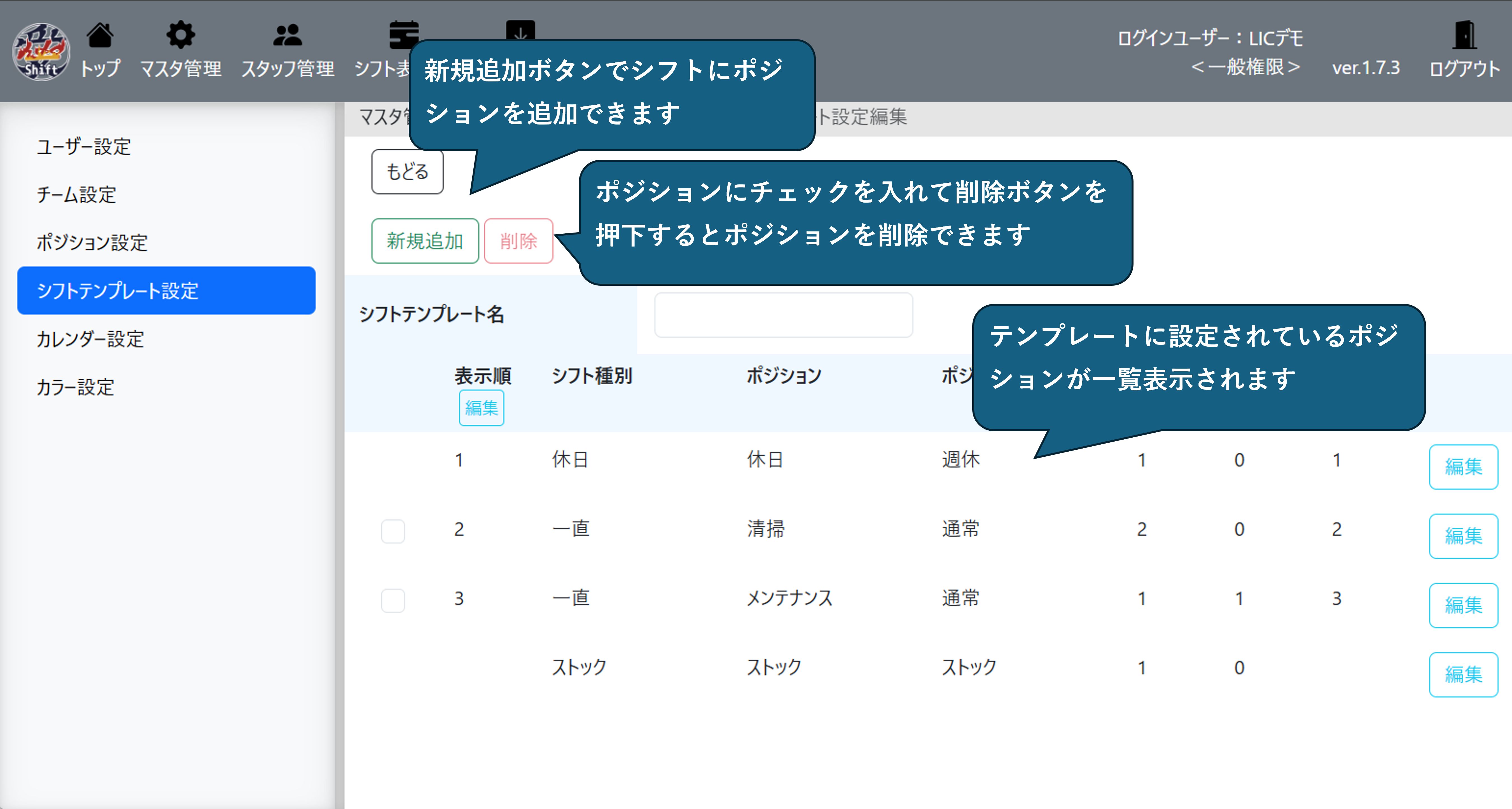Image resolution: width=1512 pixels, height=809 pixels.
Task: Check the メンテナンス position row checkbox
Action: [393, 600]
